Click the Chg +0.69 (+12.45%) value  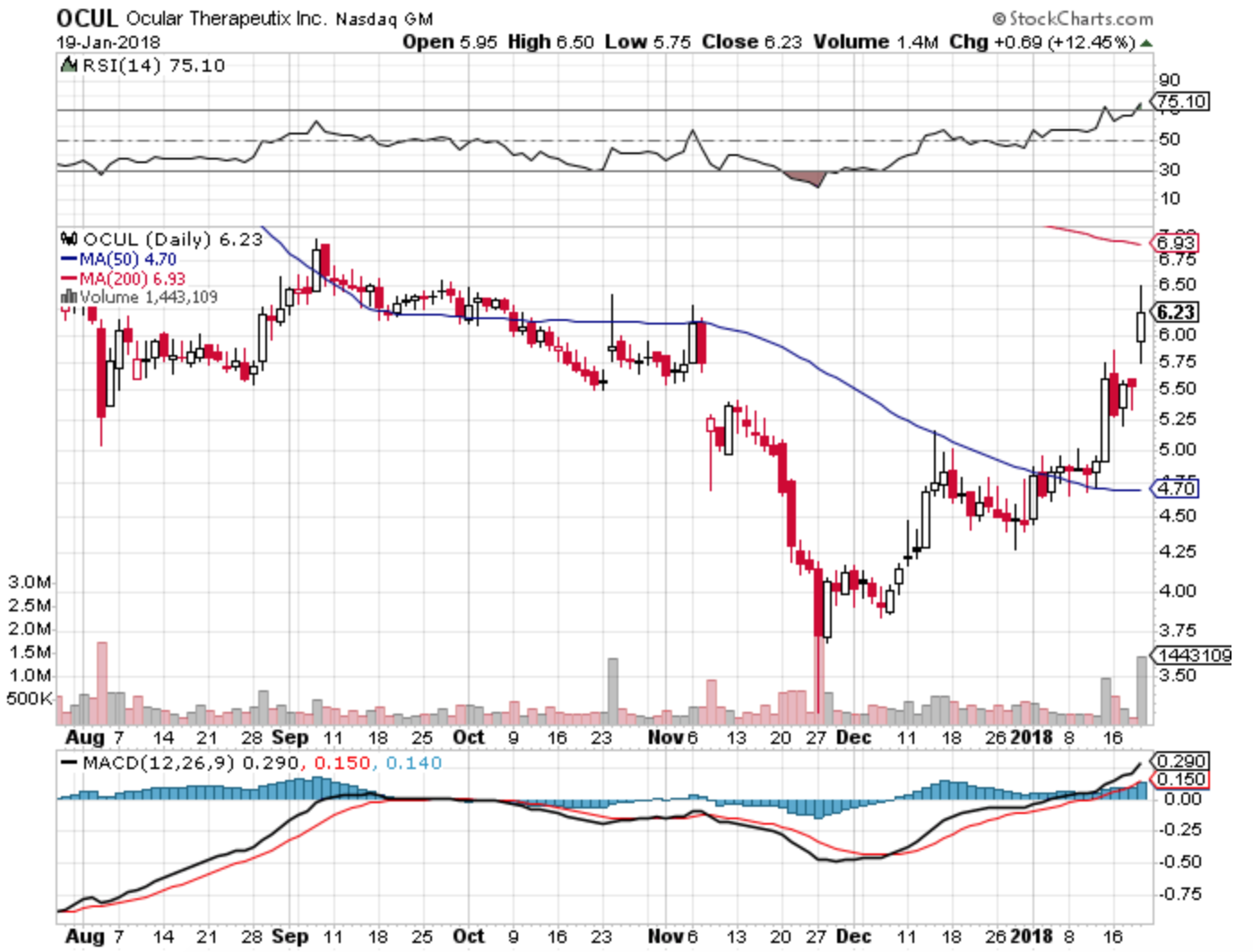(1042, 42)
